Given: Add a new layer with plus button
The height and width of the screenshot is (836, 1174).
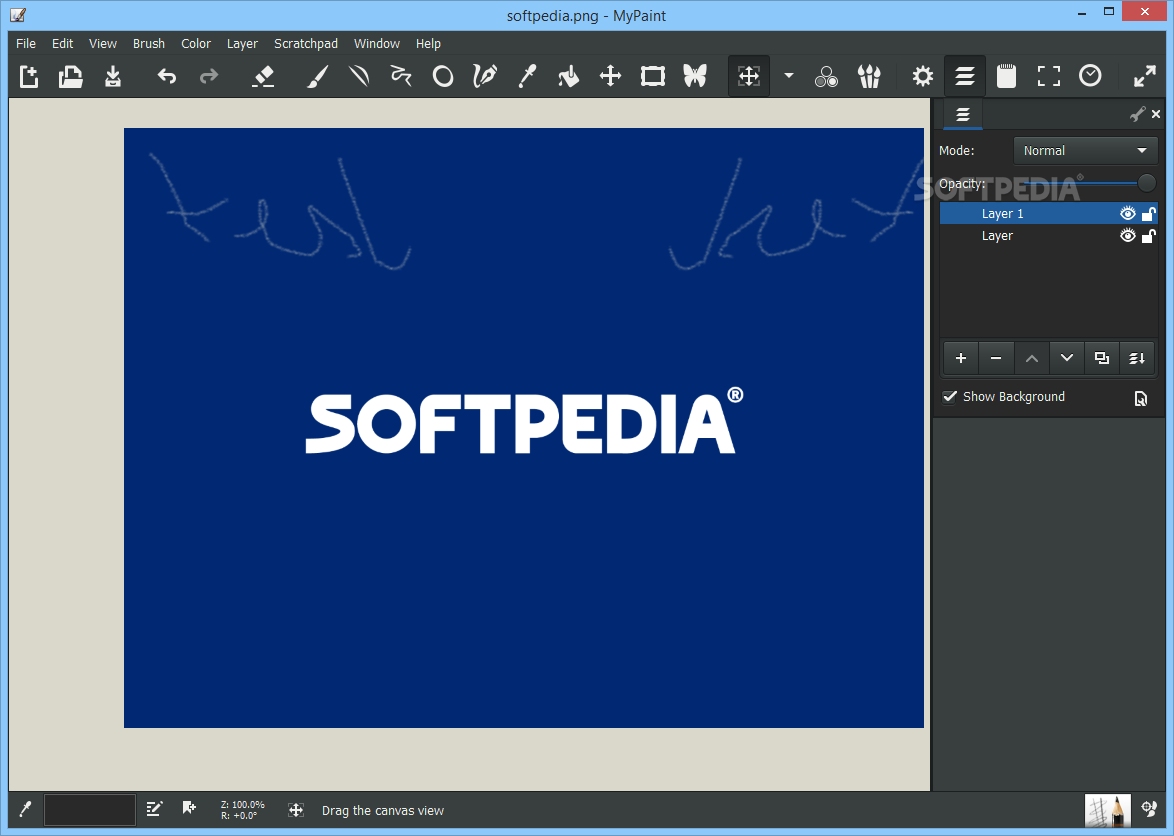Looking at the screenshot, I should [961, 358].
